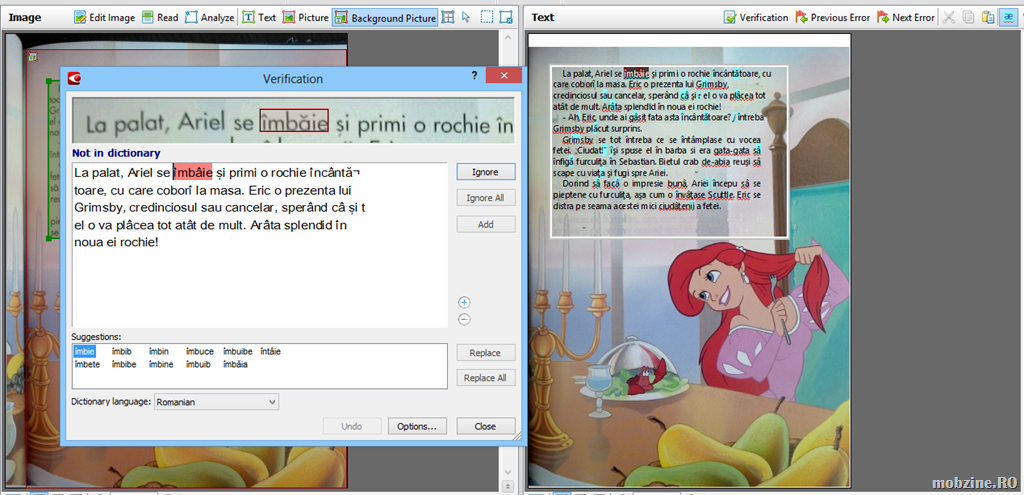Screen dimensions: 1024x495
Task: Toggle the Background Picture area tool
Action: tap(385, 18)
